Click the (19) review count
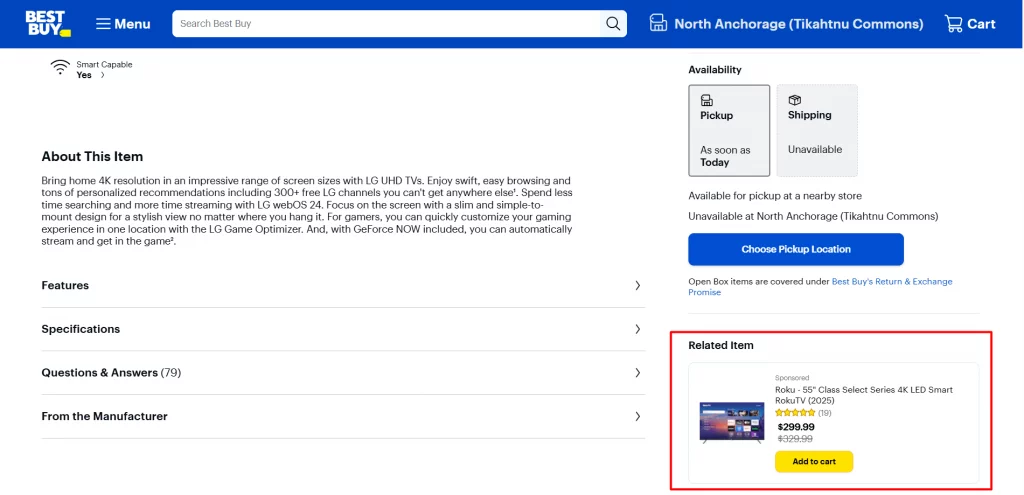This screenshot has height=495, width=1024. click(x=825, y=413)
